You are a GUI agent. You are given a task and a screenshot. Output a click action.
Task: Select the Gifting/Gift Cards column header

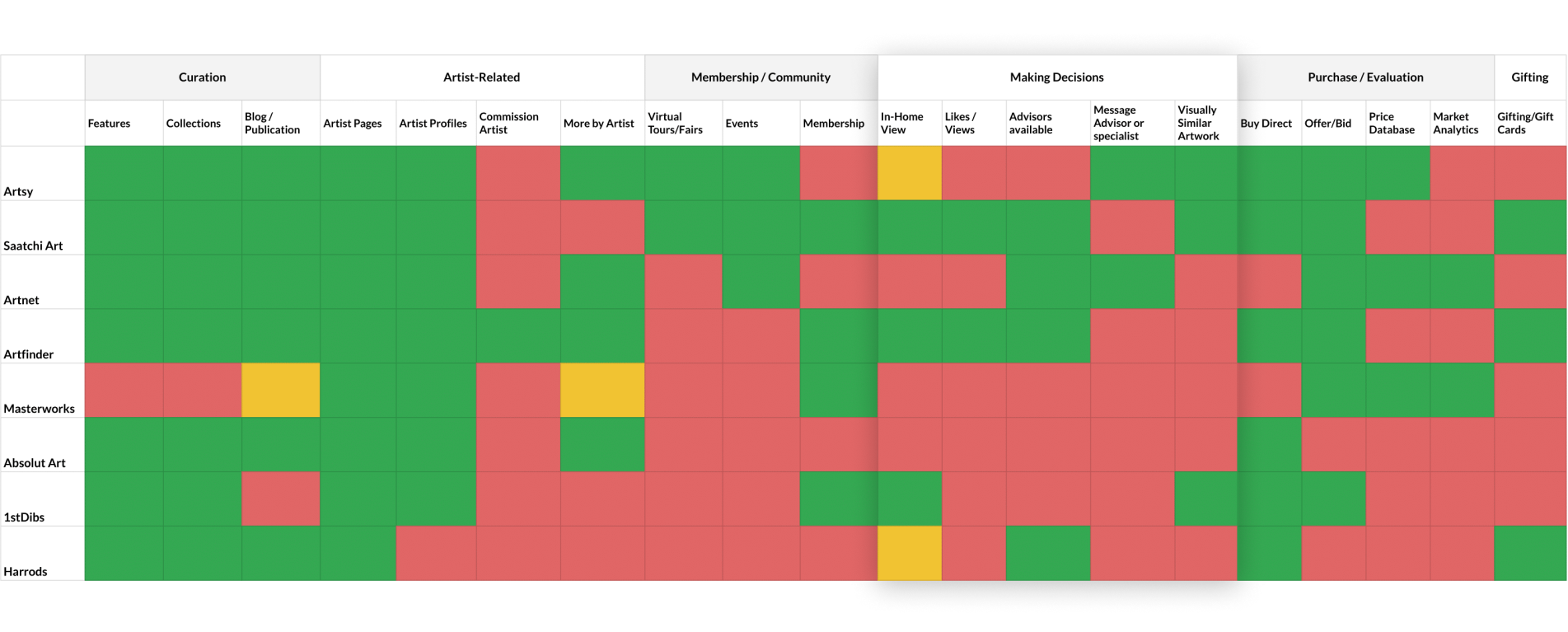point(1531,124)
